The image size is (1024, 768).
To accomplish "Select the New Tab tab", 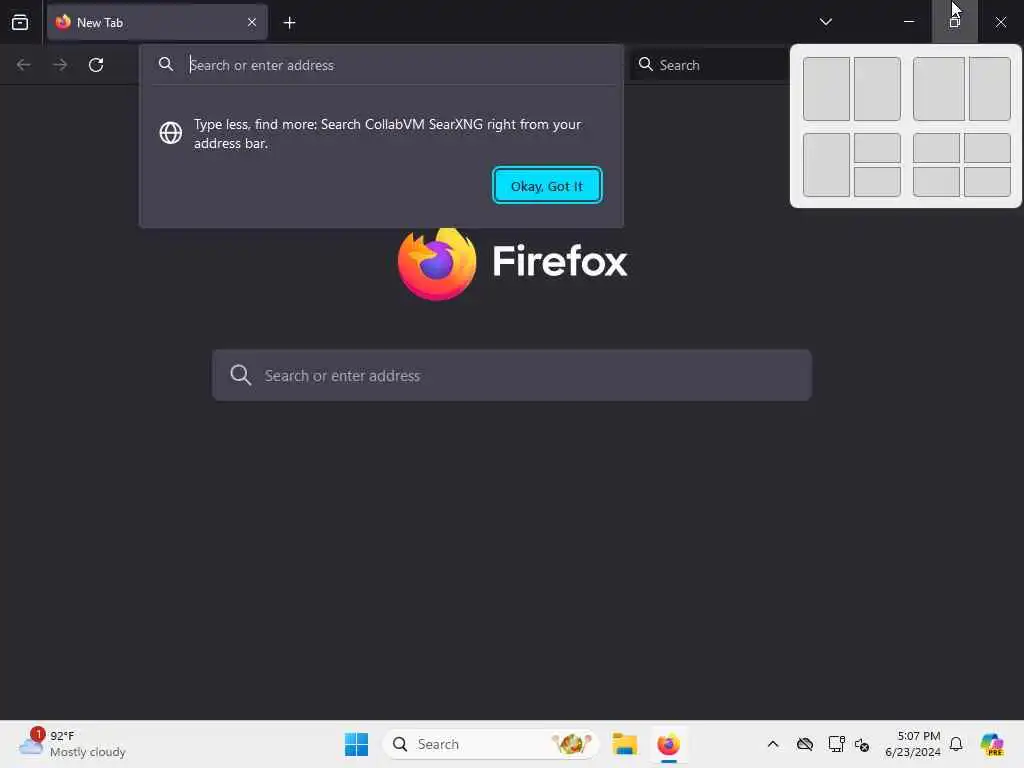I will pos(157,22).
